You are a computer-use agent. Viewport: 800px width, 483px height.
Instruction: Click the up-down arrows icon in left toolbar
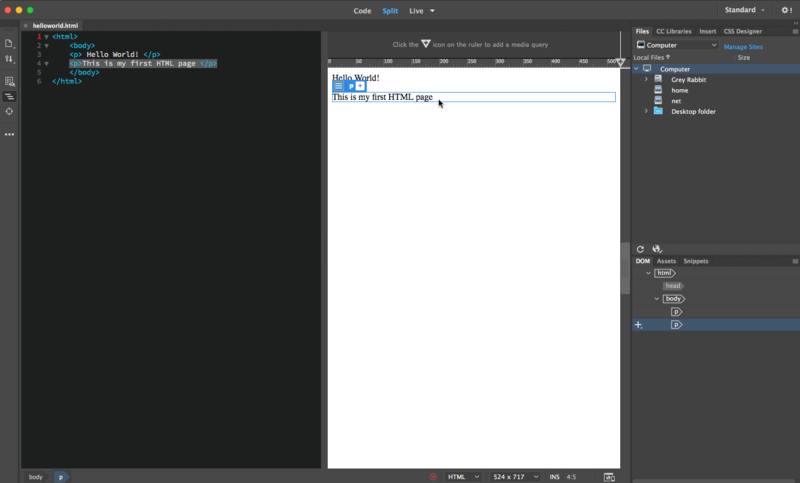click(x=9, y=59)
